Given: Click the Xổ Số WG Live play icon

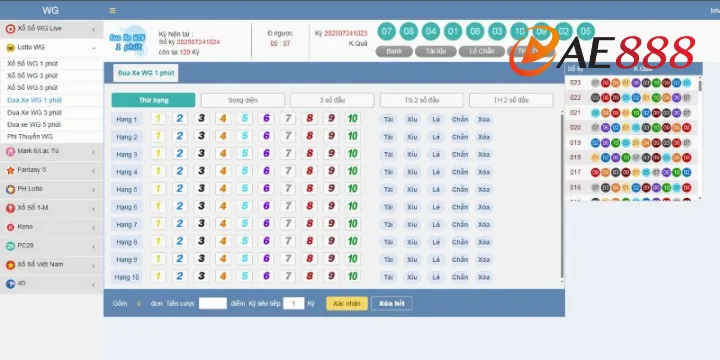Looking at the screenshot, I should pyautogui.click(x=10, y=29).
